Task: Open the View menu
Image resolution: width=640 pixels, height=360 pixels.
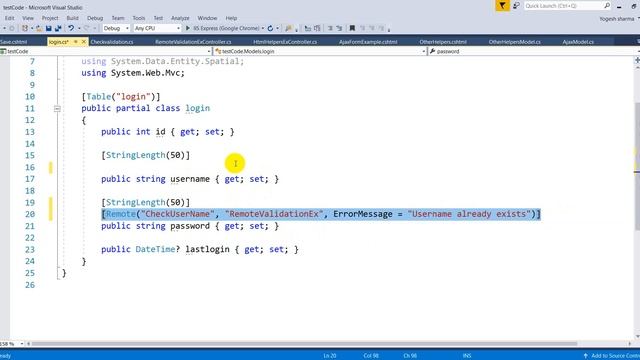Action: coord(28,18)
